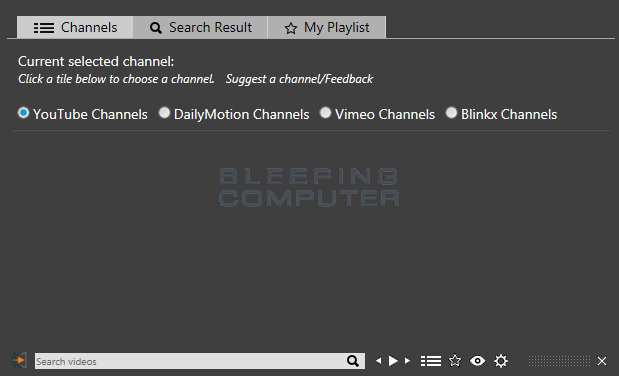Image resolution: width=619 pixels, height=376 pixels.
Task: Click the 'Click a tile below to choose a channel.' text
Action: coord(116,79)
